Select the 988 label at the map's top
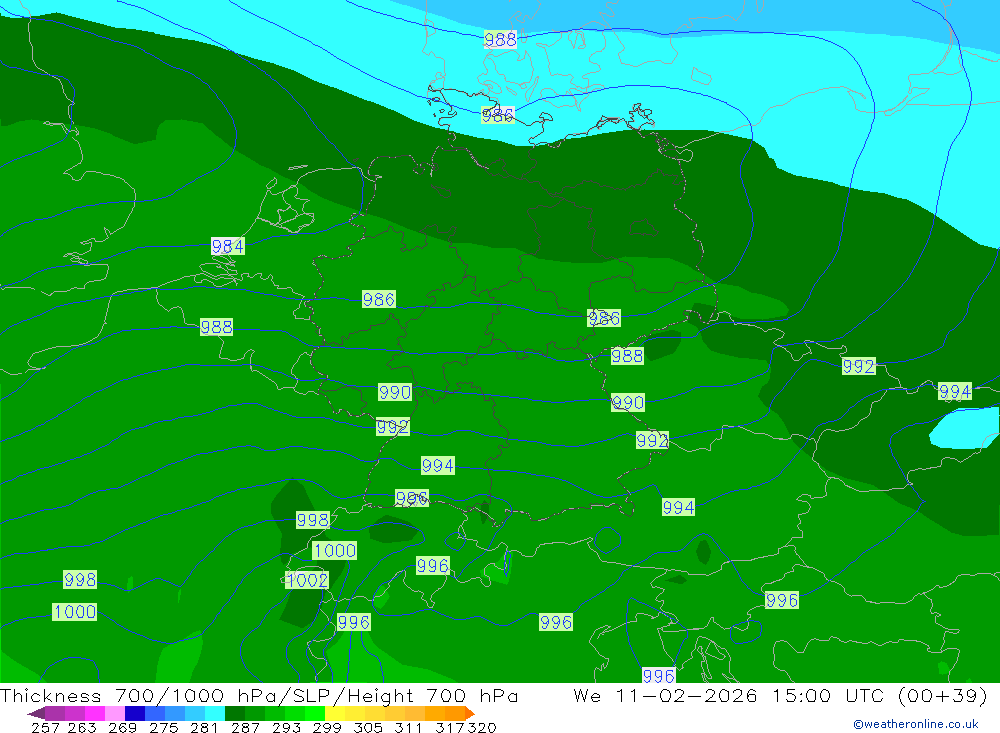 500,40
